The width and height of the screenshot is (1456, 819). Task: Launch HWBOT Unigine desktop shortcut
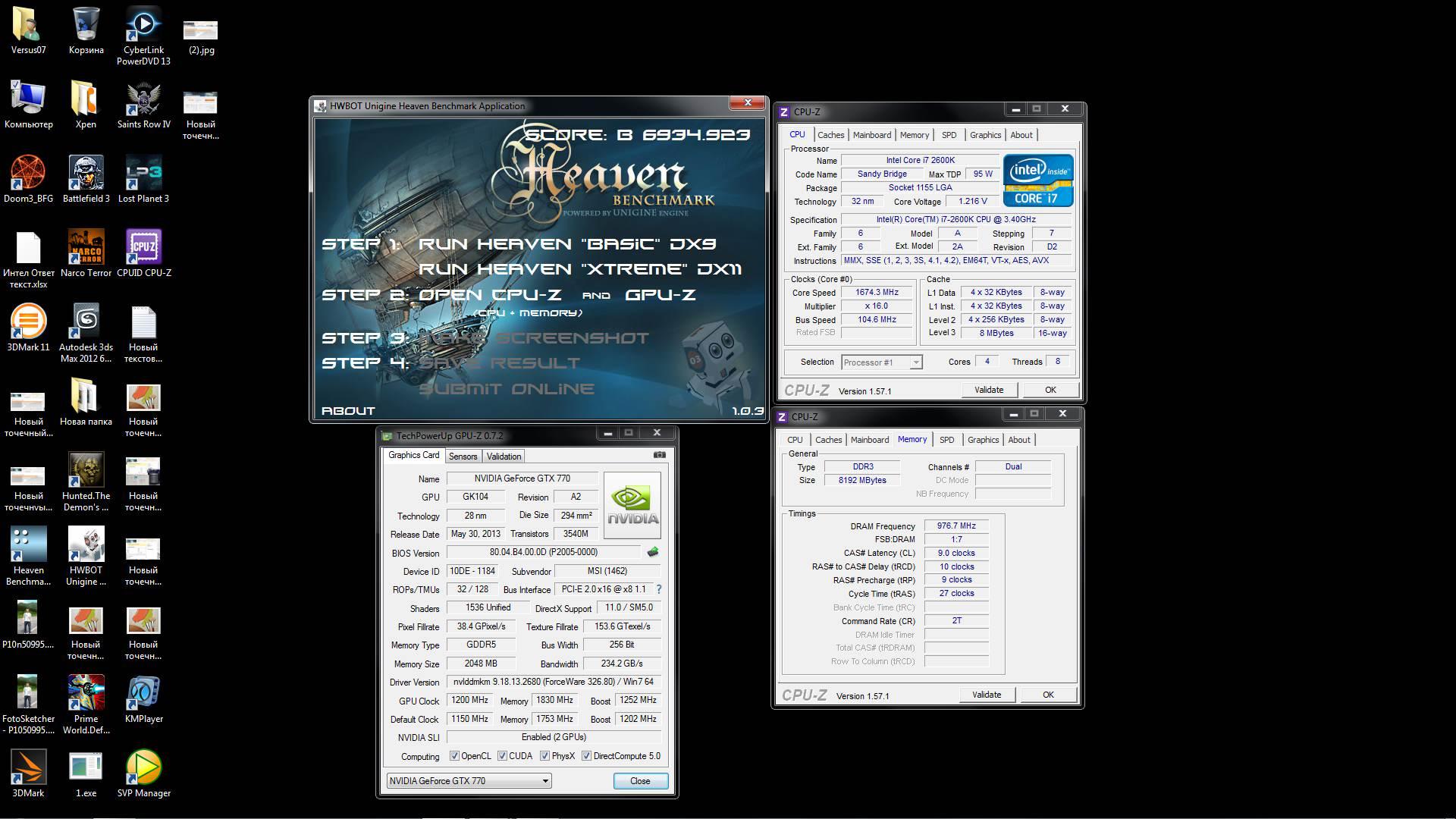(86, 557)
